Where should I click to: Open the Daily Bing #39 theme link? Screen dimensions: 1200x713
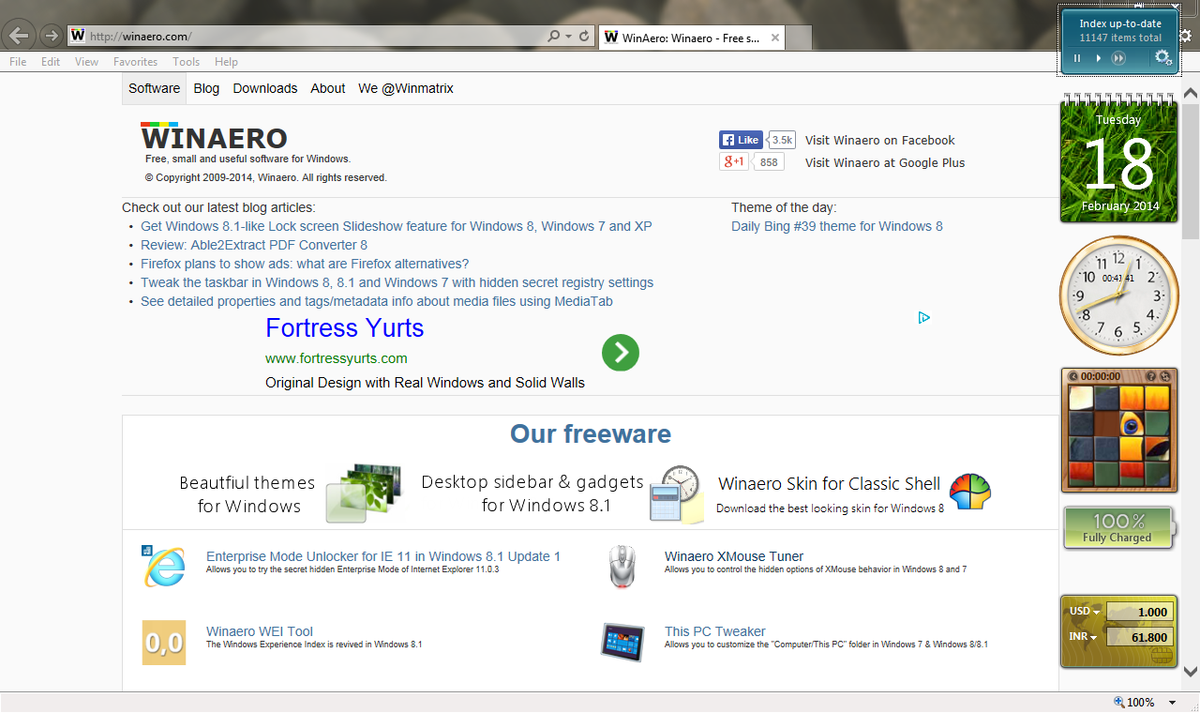pyautogui.click(x=837, y=226)
